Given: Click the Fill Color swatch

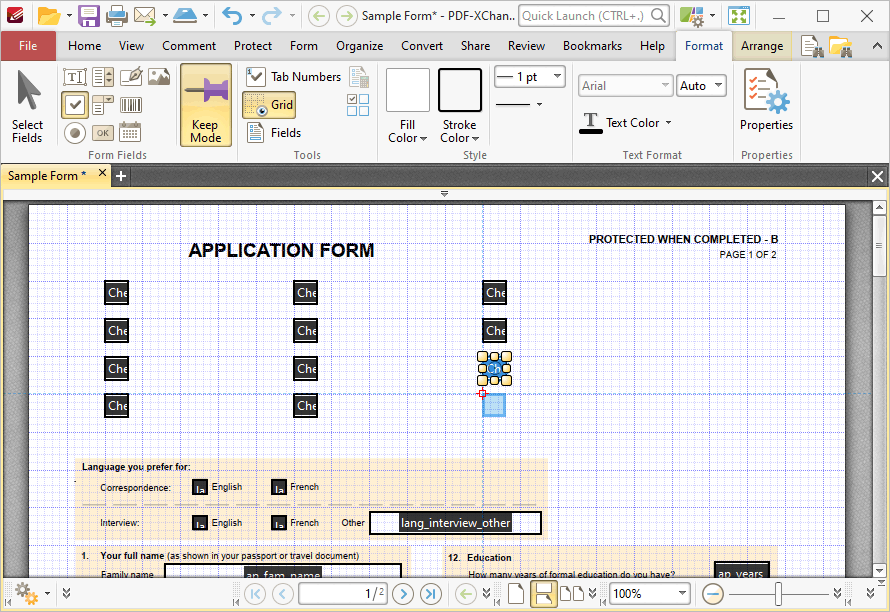Looking at the screenshot, I should pyautogui.click(x=408, y=90).
